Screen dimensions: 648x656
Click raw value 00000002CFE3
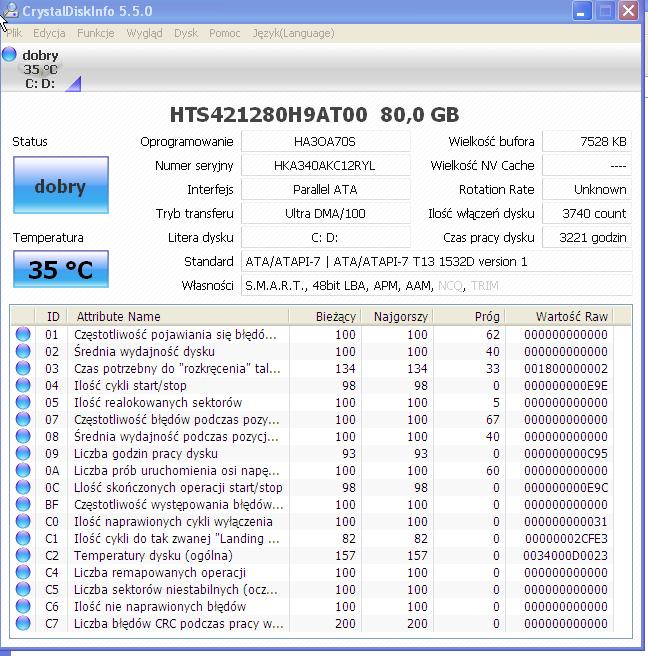(x=566, y=538)
